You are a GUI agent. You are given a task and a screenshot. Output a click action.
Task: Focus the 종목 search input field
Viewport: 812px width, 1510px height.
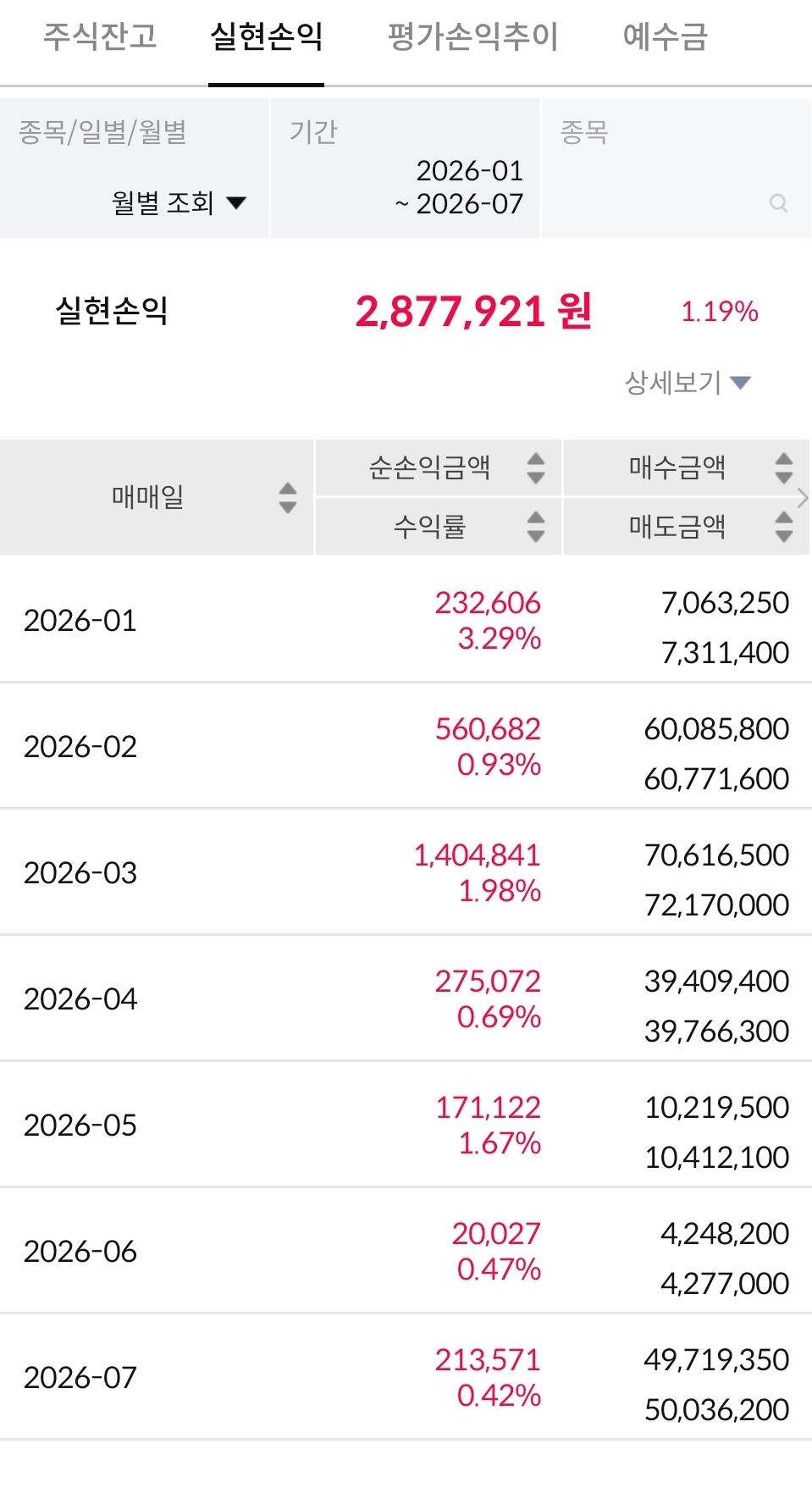pyautogui.click(x=676, y=168)
